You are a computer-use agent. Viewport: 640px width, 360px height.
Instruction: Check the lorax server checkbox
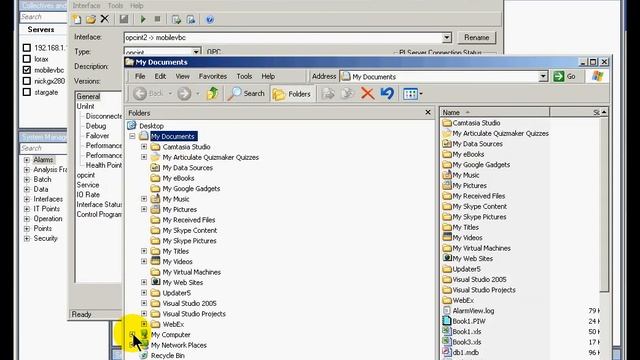tap(27, 59)
